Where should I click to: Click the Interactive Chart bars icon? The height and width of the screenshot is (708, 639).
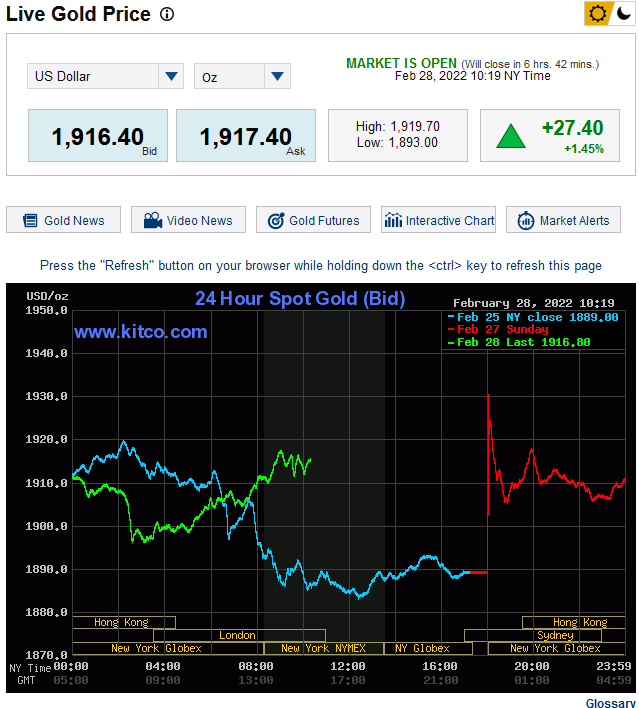[393, 220]
